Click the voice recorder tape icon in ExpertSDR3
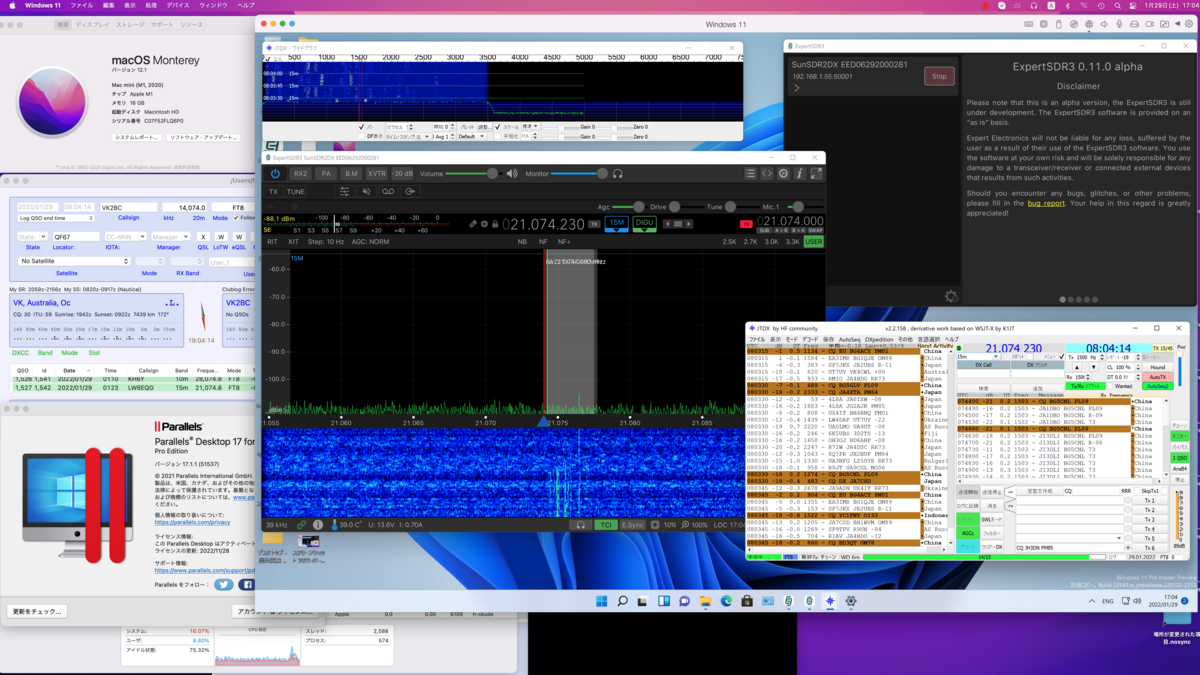This screenshot has height=675, width=1200. pyautogui.click(x=388, y=191)
